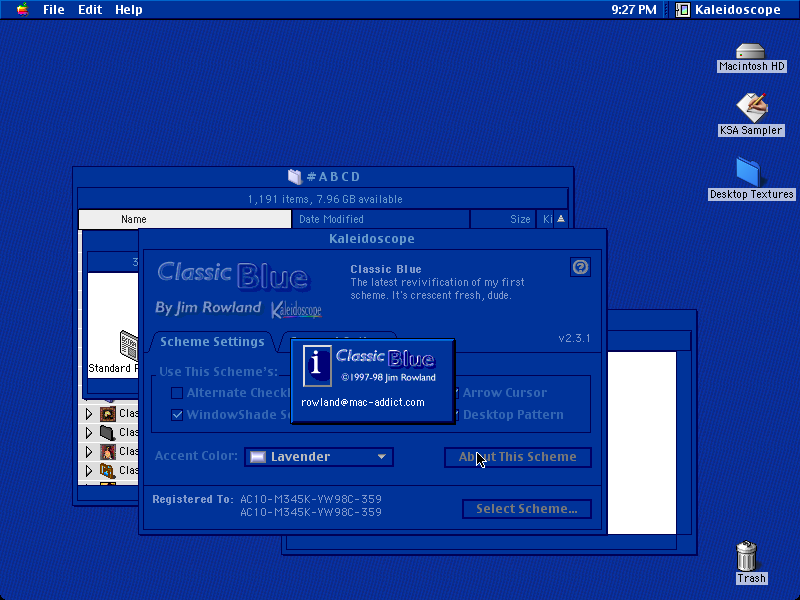Toggle the Arrow Cursor option
The height and width of the screenshot is (600, 800).
(x=505, y=393)
